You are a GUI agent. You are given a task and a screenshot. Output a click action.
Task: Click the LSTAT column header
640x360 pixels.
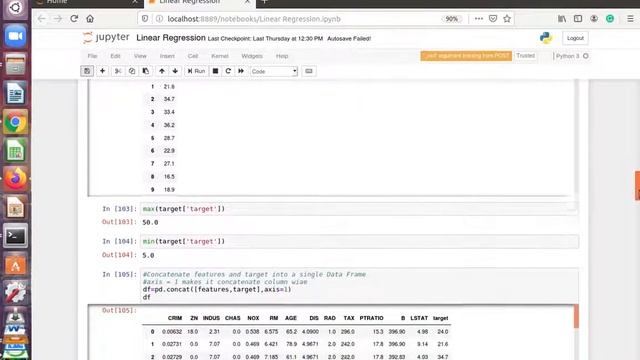pyautogui.click(x=419, y=318)
